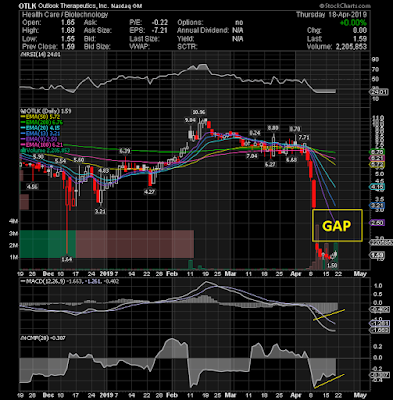This screenshot has width=393, height=400.
Task: Select the yellow trendline on CMF panel
Action: tap(330, 381)
